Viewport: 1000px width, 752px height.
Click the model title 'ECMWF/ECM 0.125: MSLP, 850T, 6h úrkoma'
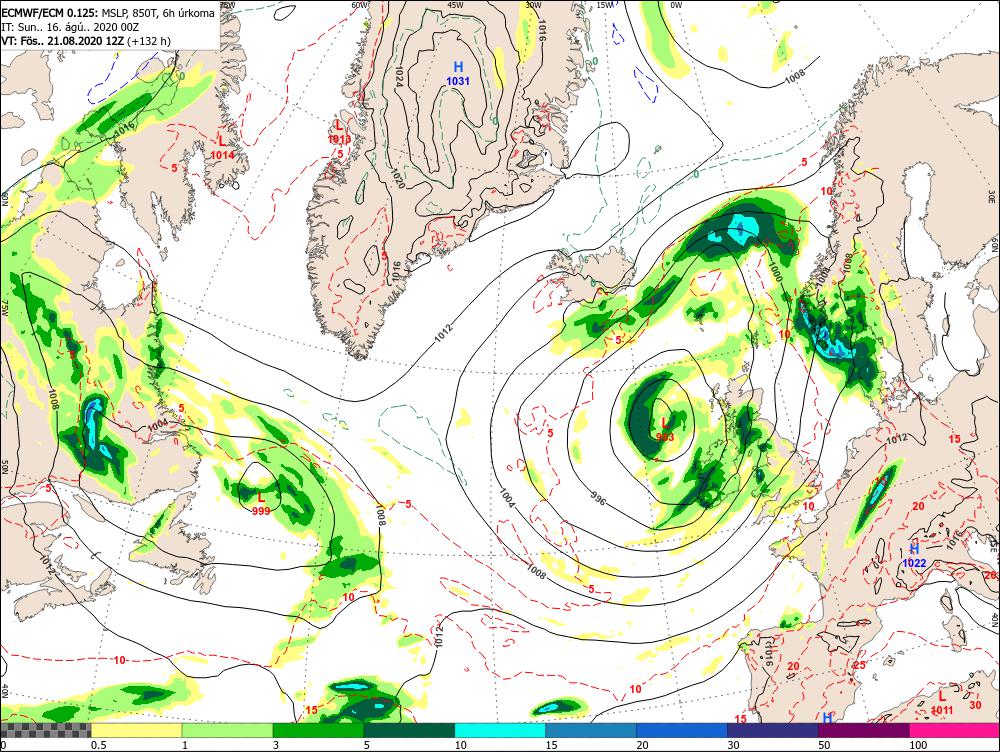[108, 12]
